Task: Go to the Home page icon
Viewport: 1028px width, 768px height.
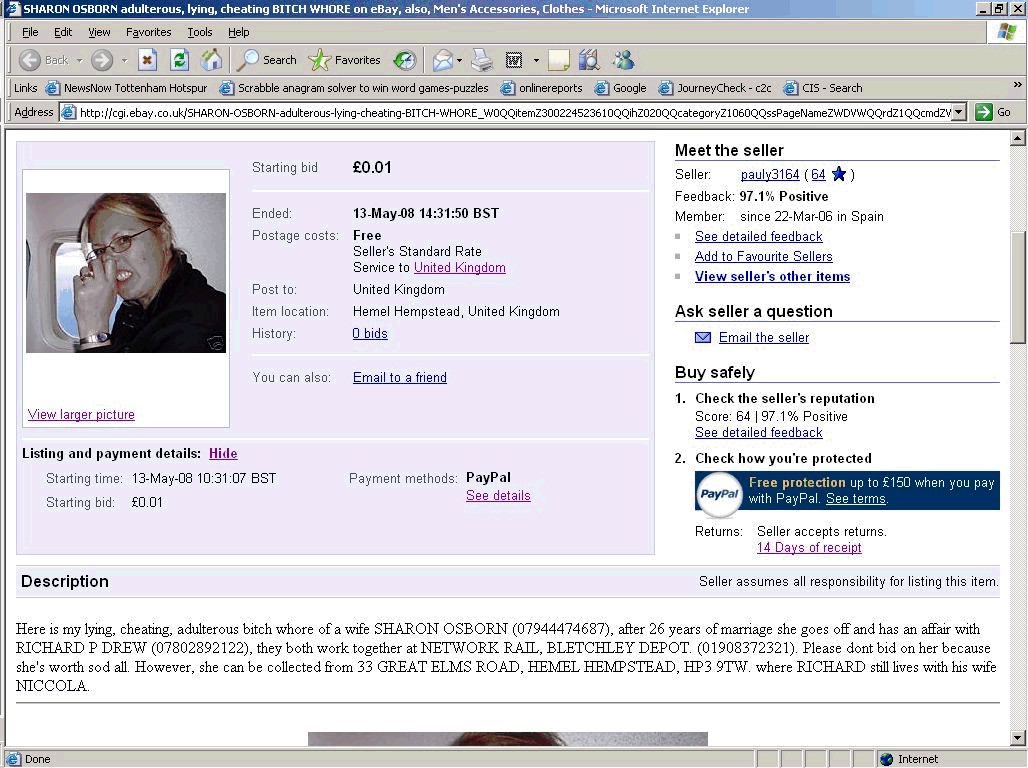Action: [x=211, y=60]
